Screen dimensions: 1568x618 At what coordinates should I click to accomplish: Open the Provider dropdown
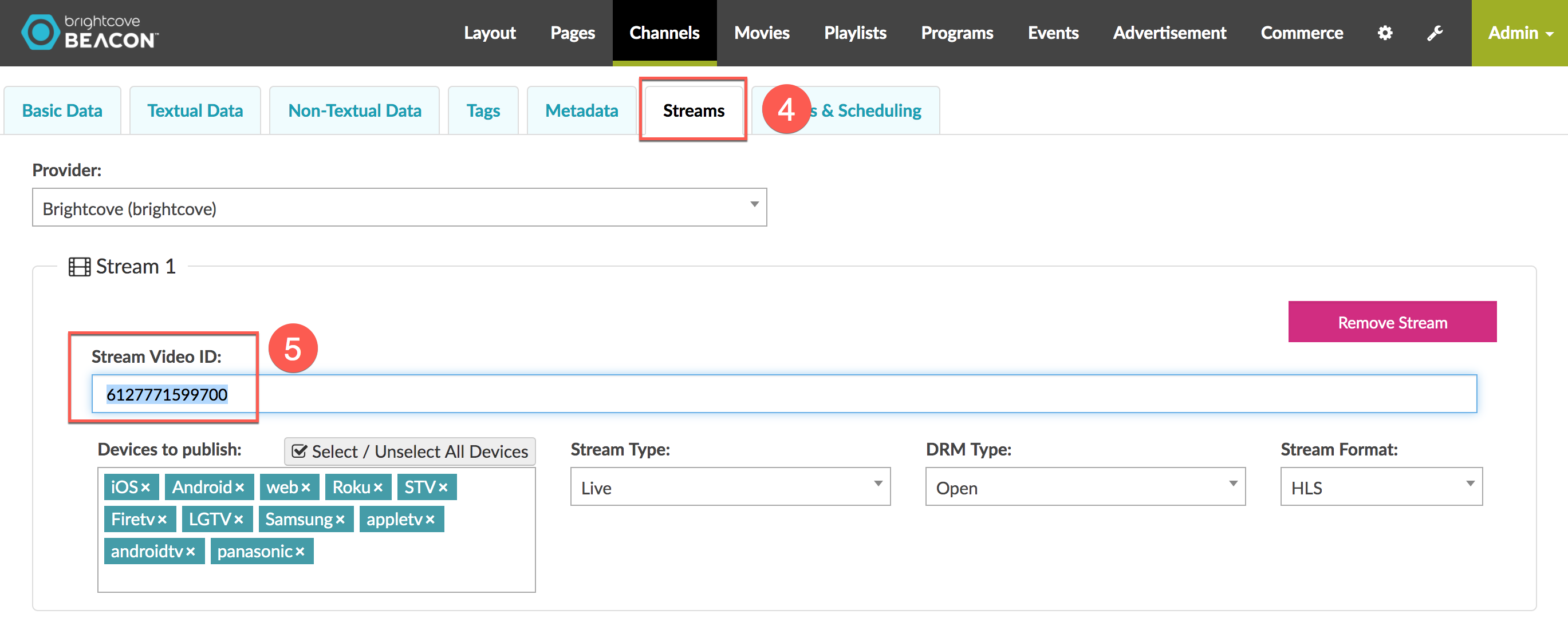[399, 207]
